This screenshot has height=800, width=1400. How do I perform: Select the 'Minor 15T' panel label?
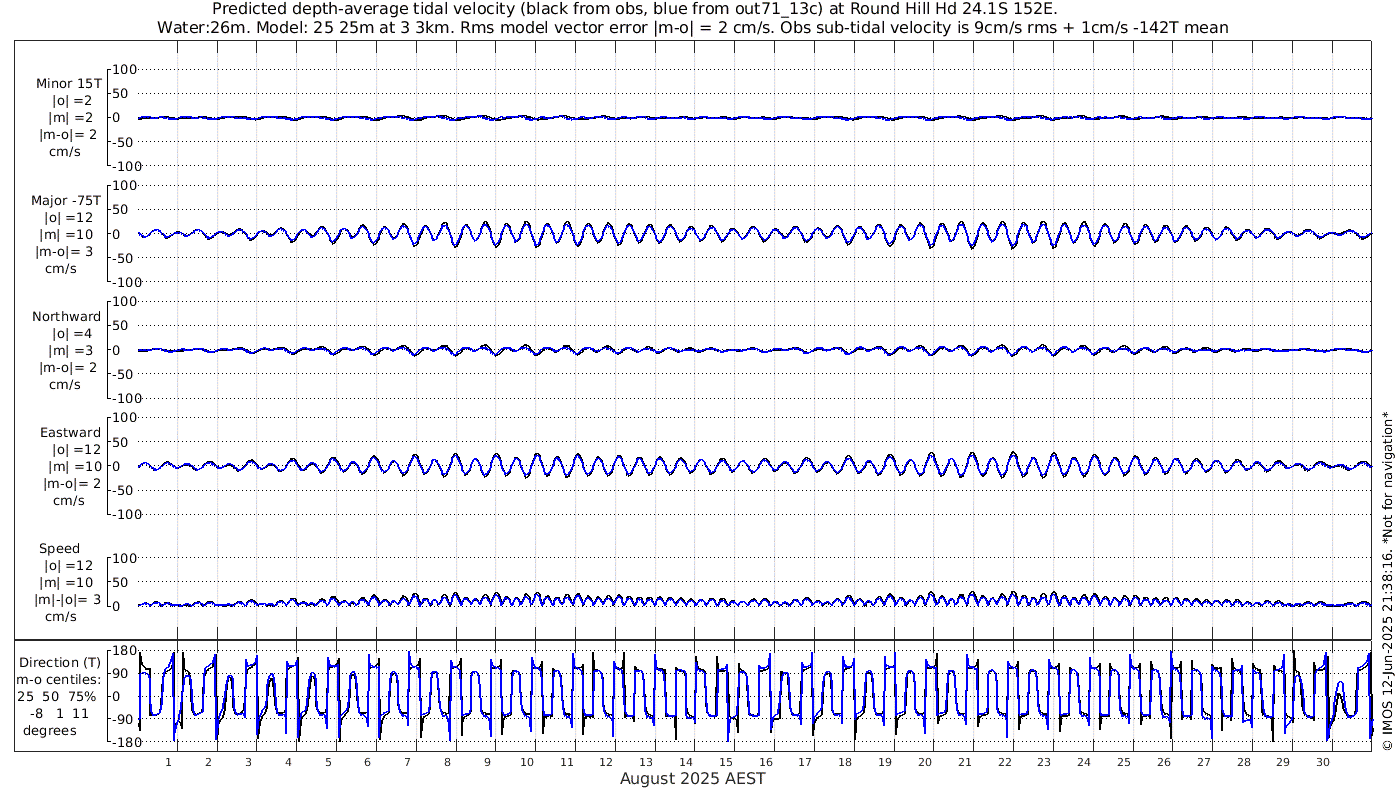pyautogui.click(x=68, y=84)
